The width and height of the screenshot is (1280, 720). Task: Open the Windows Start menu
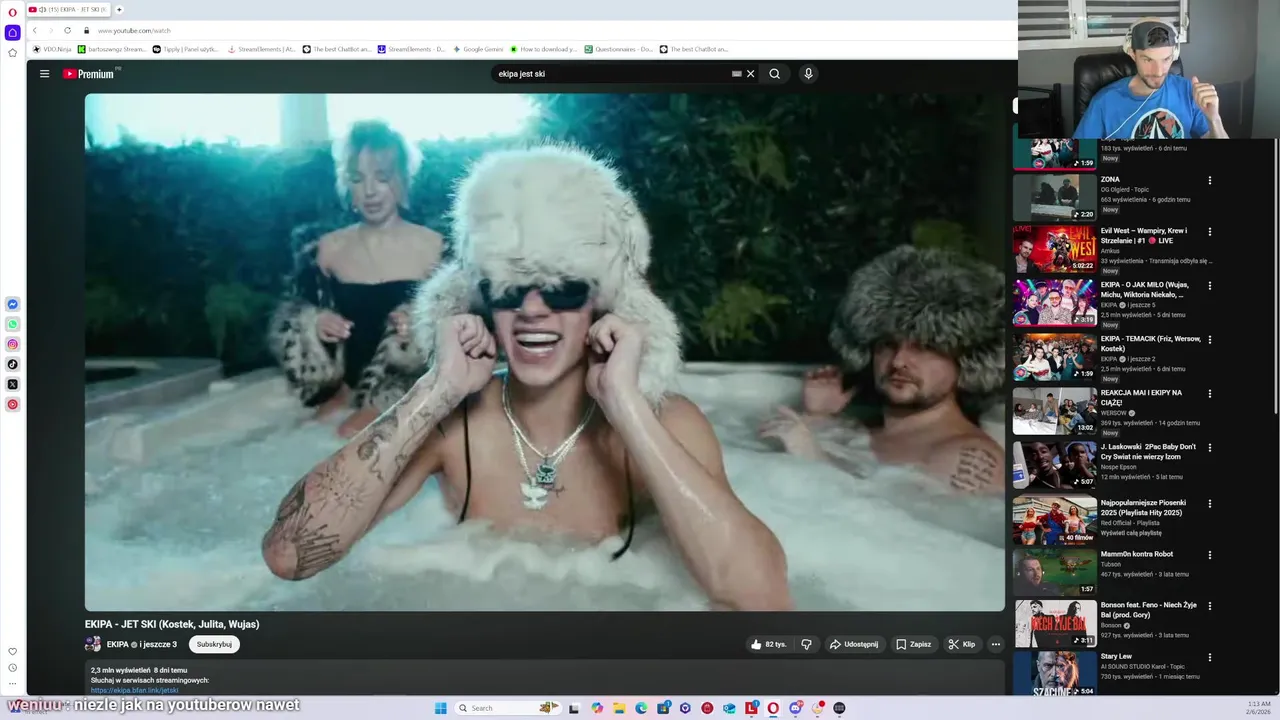tap(440, 708)
